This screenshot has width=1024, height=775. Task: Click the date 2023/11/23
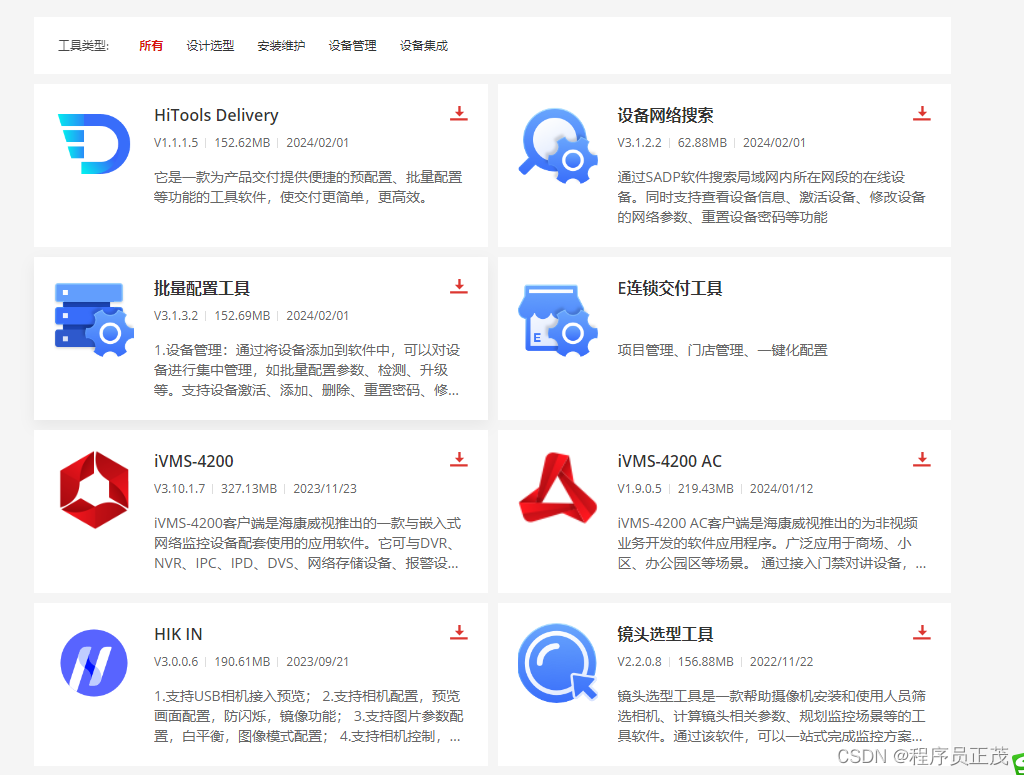[325, 488]
